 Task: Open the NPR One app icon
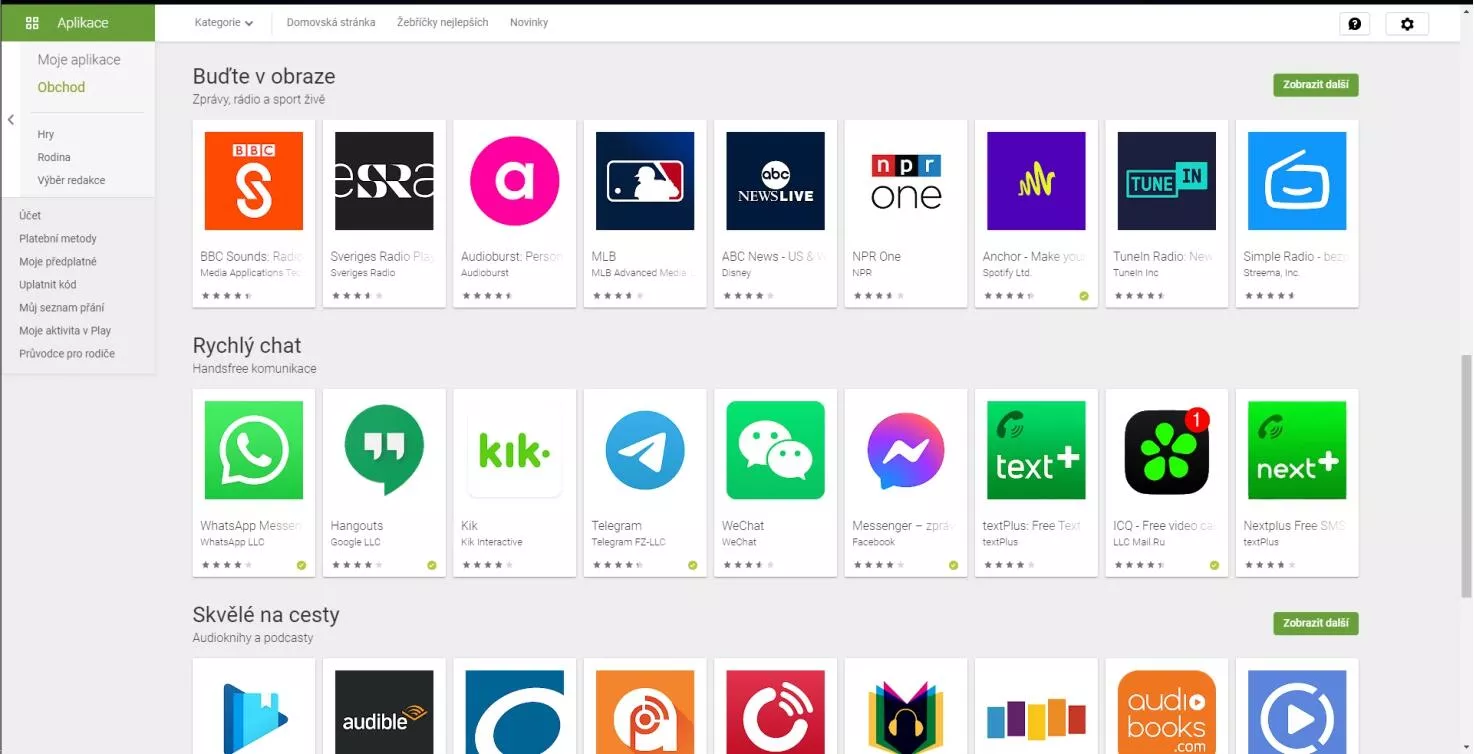click(x=906, y=181)
